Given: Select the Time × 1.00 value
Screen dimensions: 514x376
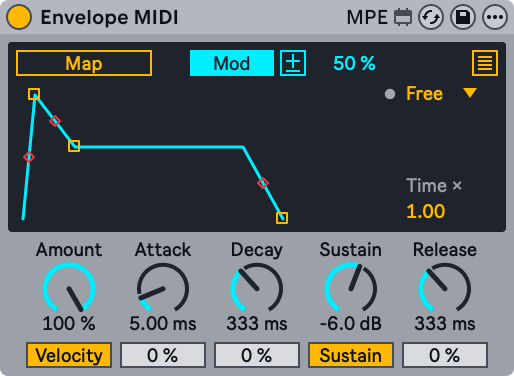Looking at the screenshot, I should pyautogui.click(x=426, y=211).
